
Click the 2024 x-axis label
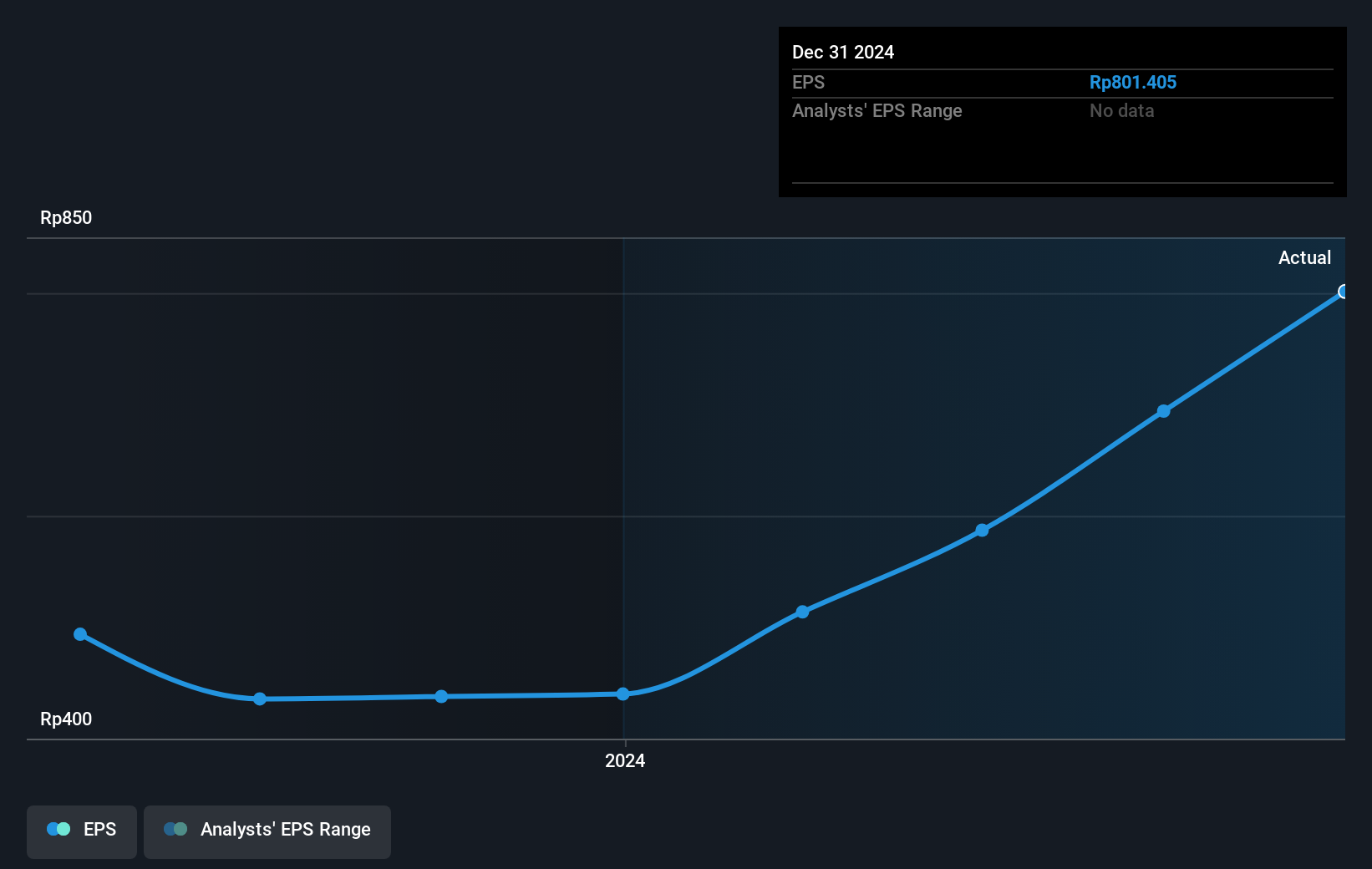pyautogui.click(x=625, y=760)
